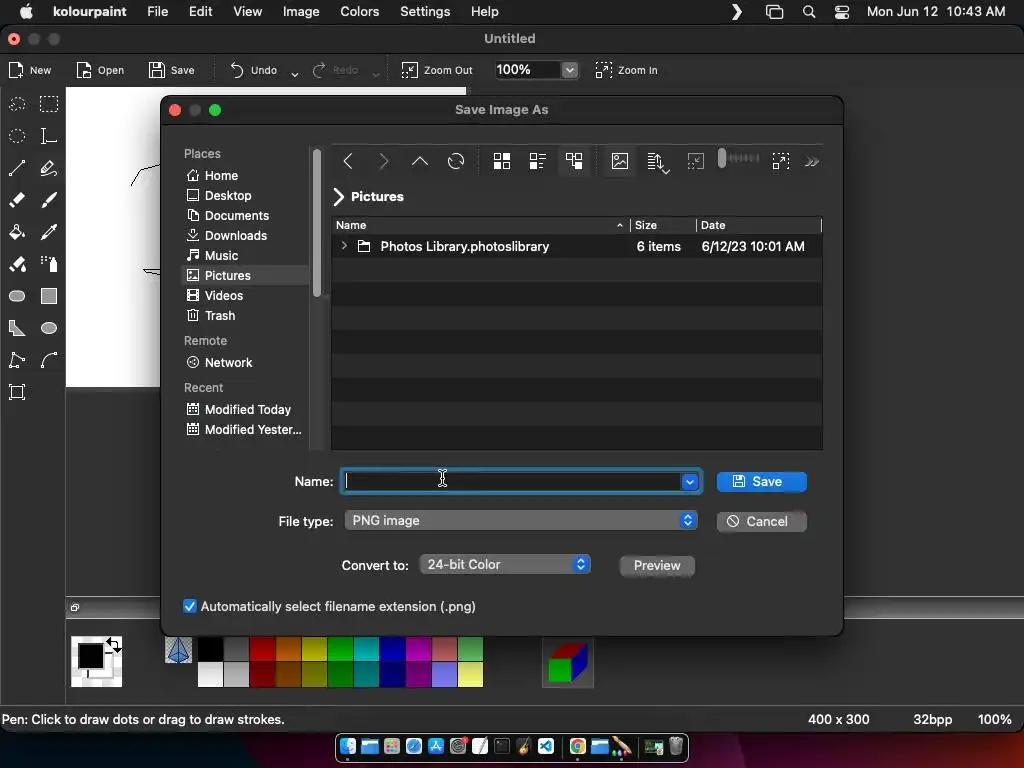Click Zoom In in toolbar
Image resolution: width=1024 pixels, height=768 pixels.
[x=627, y=70]
